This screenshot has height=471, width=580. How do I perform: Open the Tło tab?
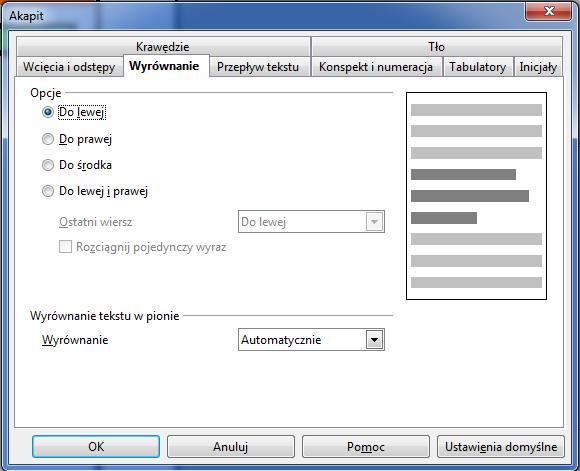point(436,47)
